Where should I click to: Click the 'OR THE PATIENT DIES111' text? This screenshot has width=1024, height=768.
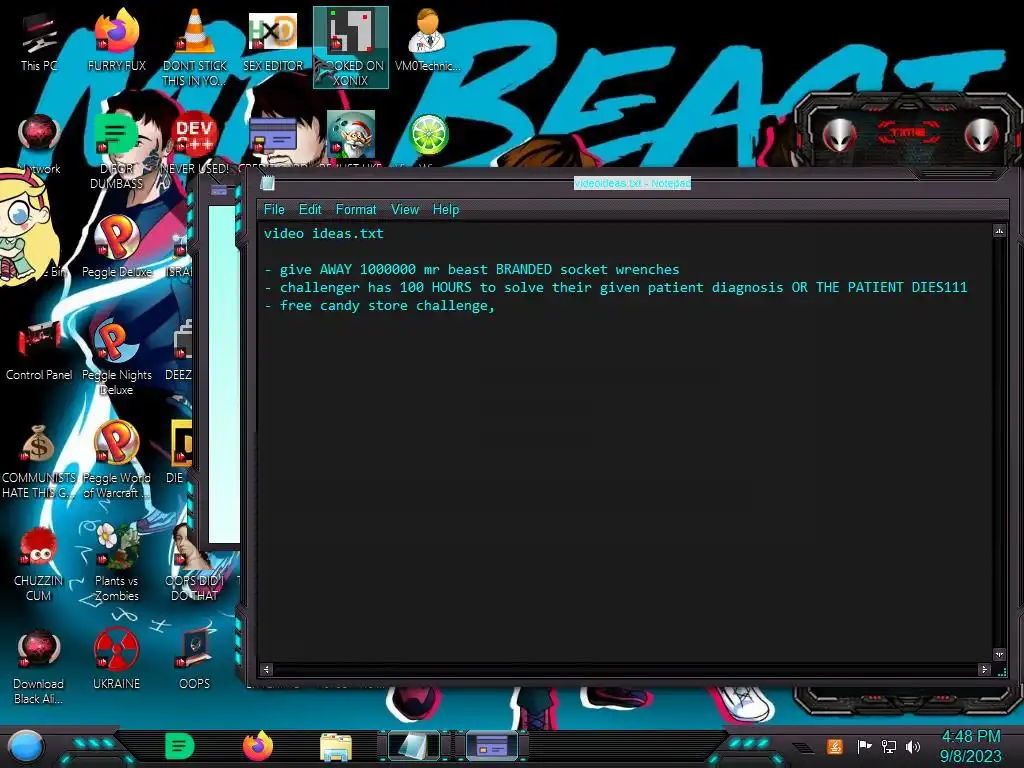[879, 287]
